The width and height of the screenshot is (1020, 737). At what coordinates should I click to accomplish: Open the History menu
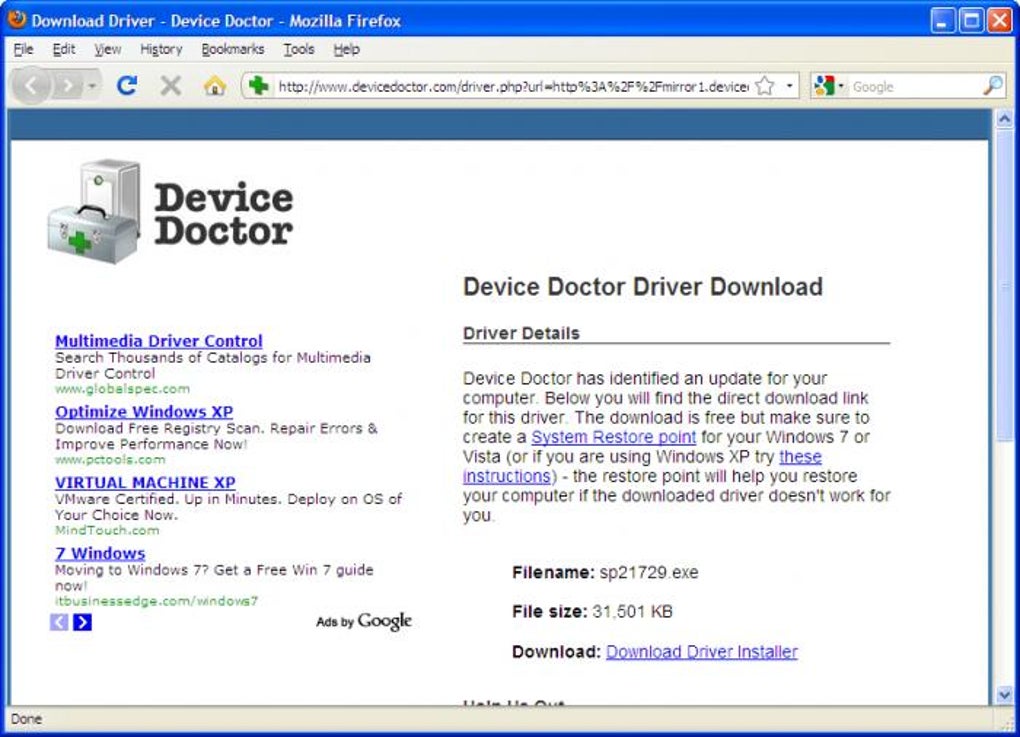pos(161,49)
